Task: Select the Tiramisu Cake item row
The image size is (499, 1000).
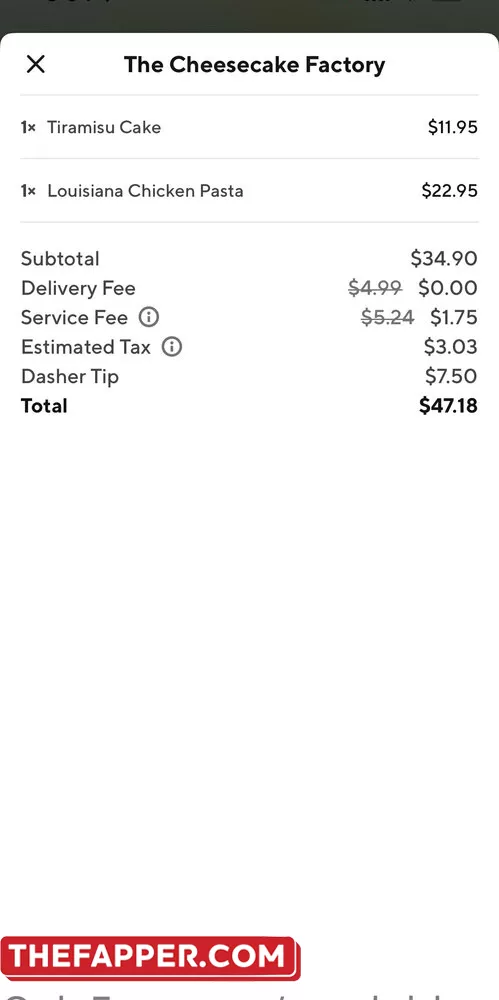Action: 250,127
